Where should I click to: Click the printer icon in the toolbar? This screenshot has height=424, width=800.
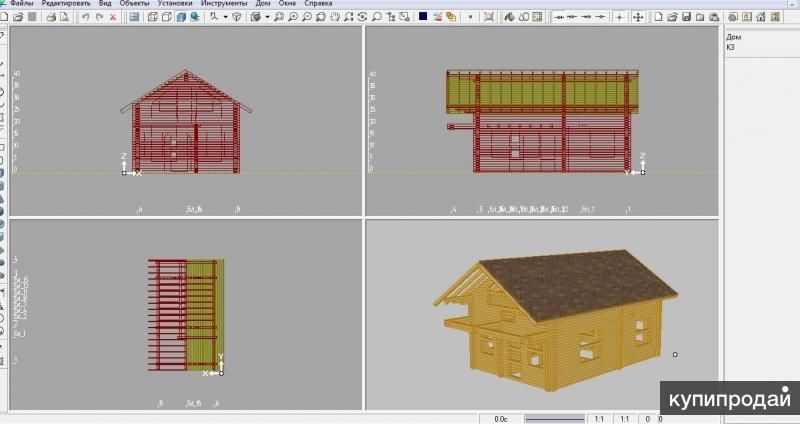pyautogui.click(x=51, y=17)
